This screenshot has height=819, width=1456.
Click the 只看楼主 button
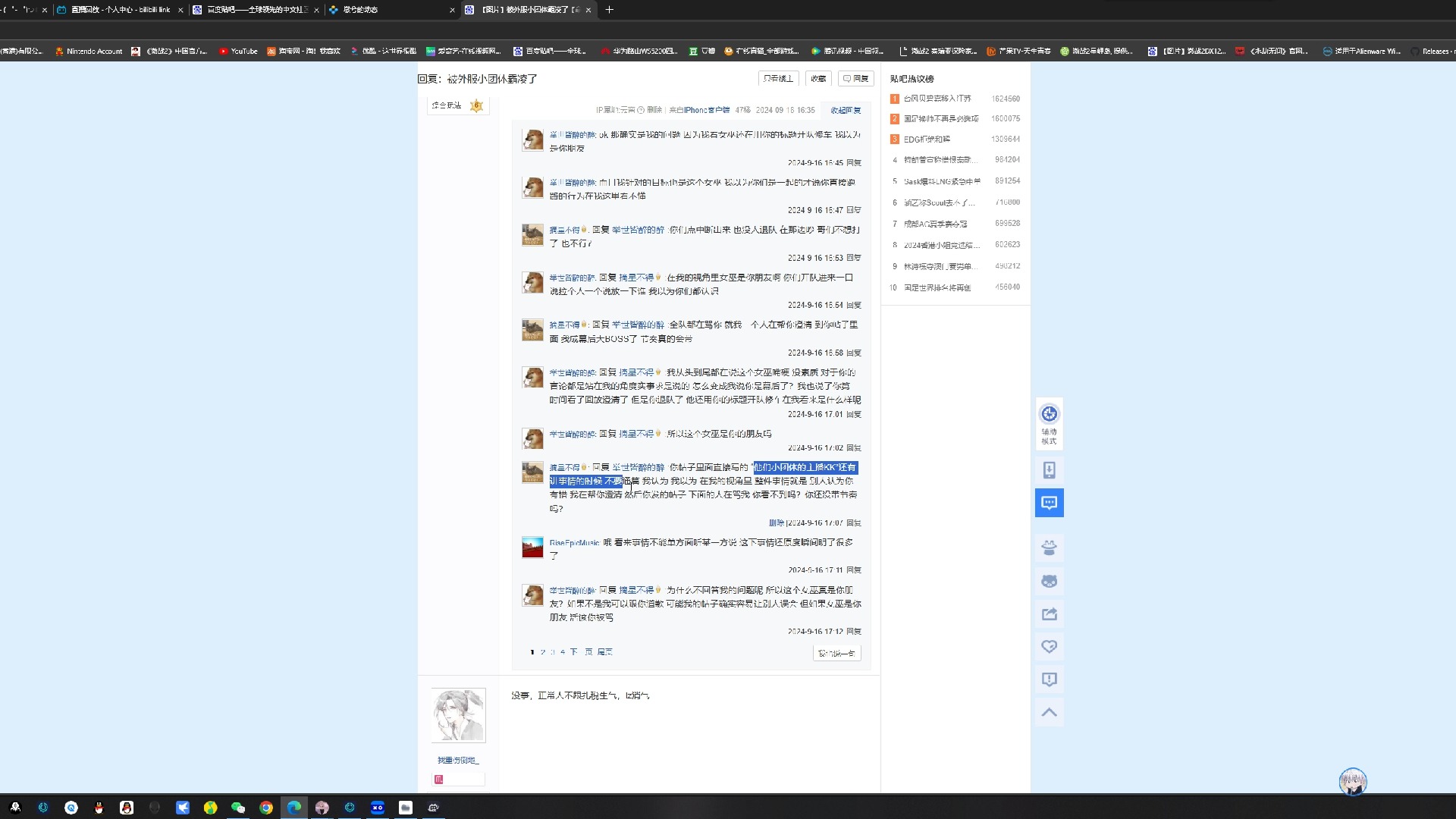point(778,79)
